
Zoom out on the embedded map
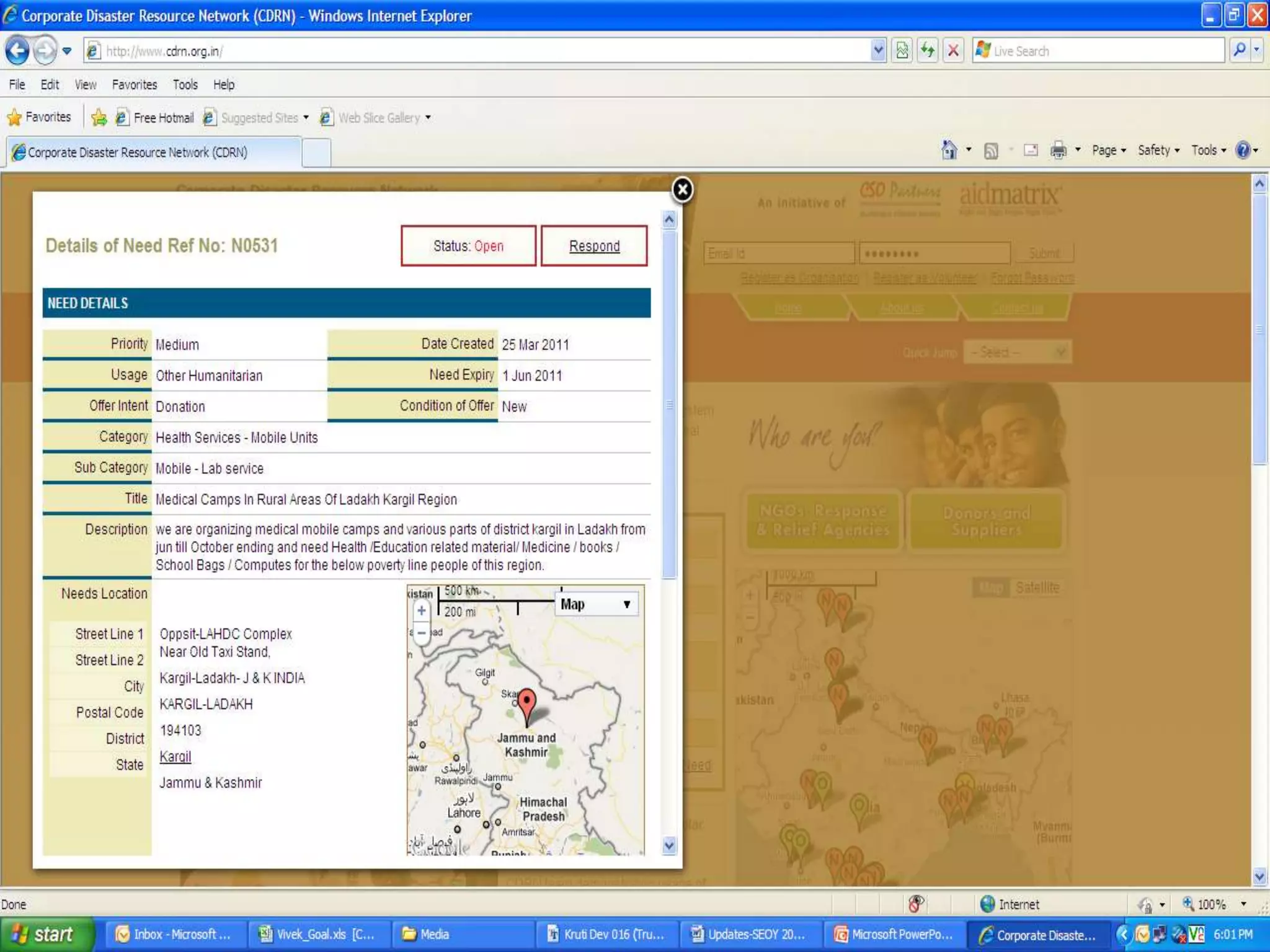coord(422,633)
